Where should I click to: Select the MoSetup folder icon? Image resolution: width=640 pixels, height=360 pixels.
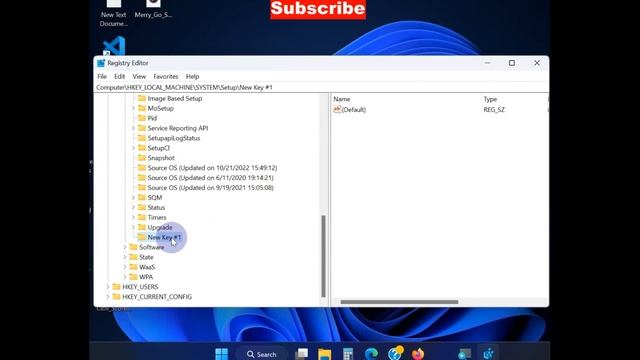point(142,108)
